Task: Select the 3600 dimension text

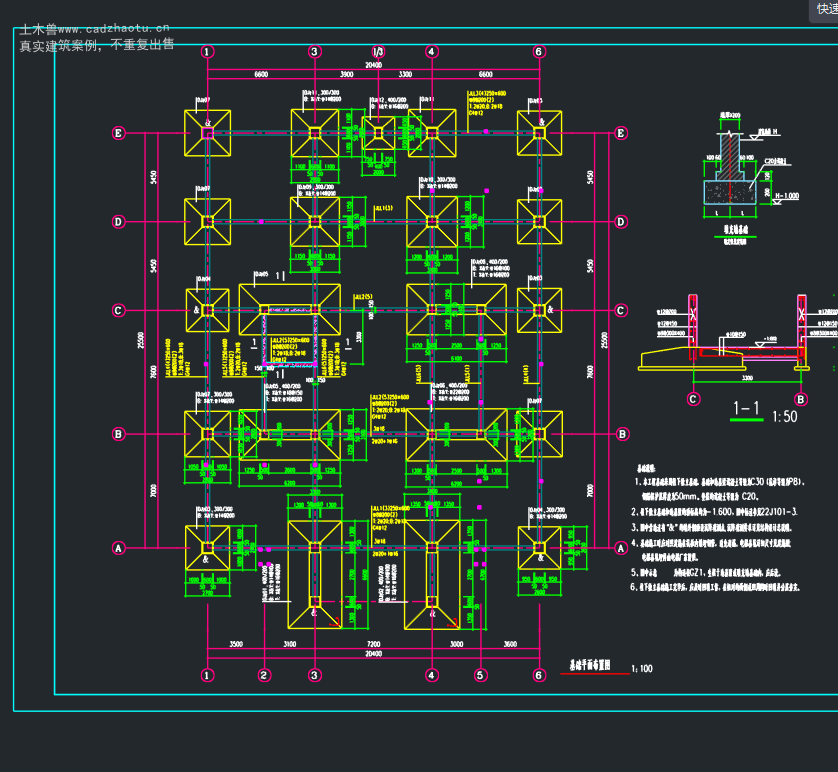Action: pos(510,644)
